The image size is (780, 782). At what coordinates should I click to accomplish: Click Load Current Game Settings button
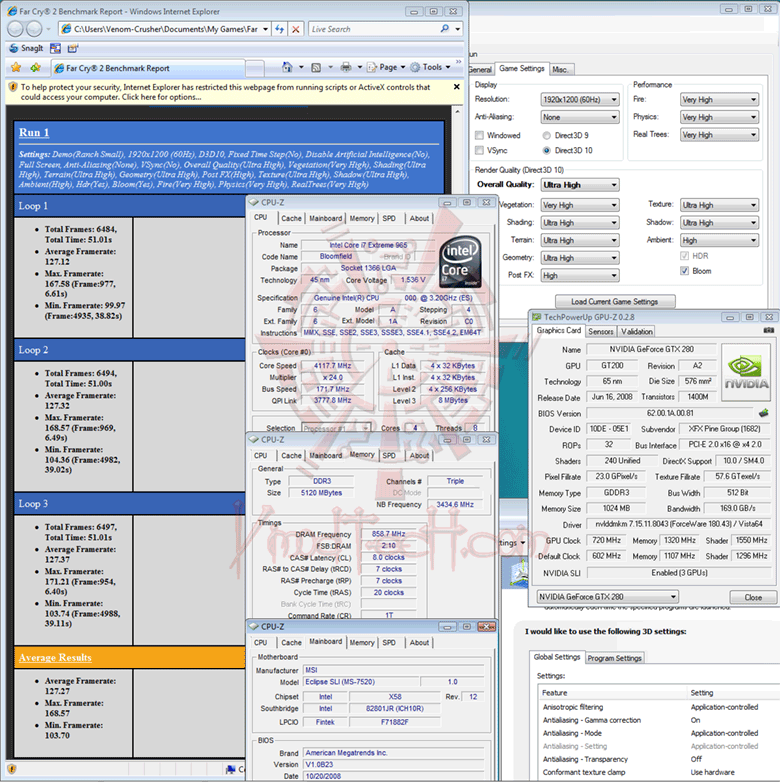coord(614,302)
